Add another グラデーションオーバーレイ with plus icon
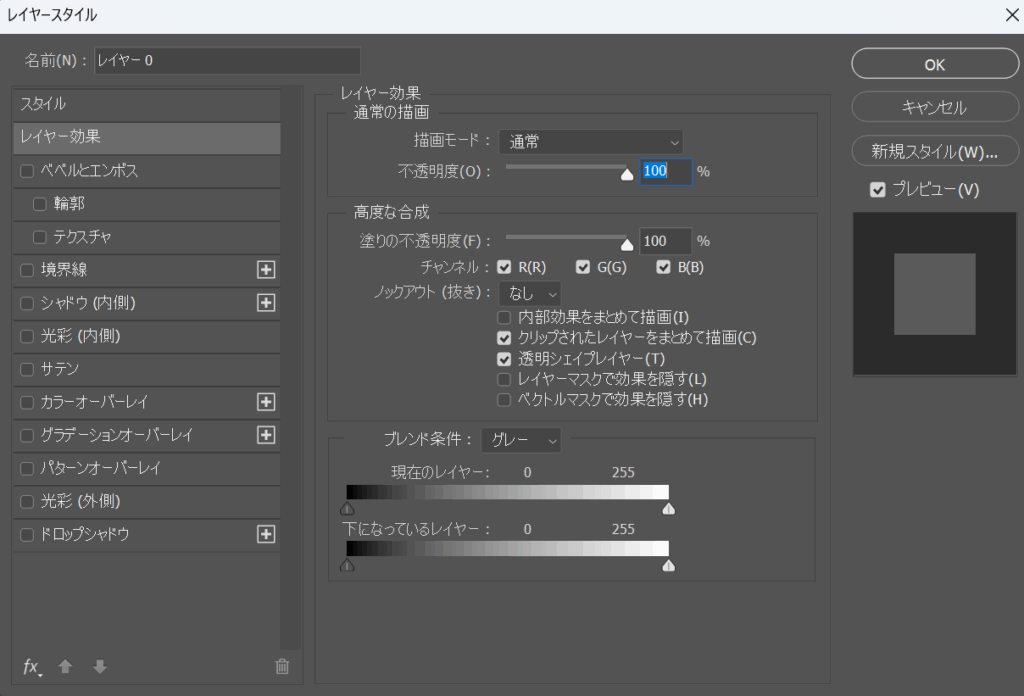 [266, 435]
